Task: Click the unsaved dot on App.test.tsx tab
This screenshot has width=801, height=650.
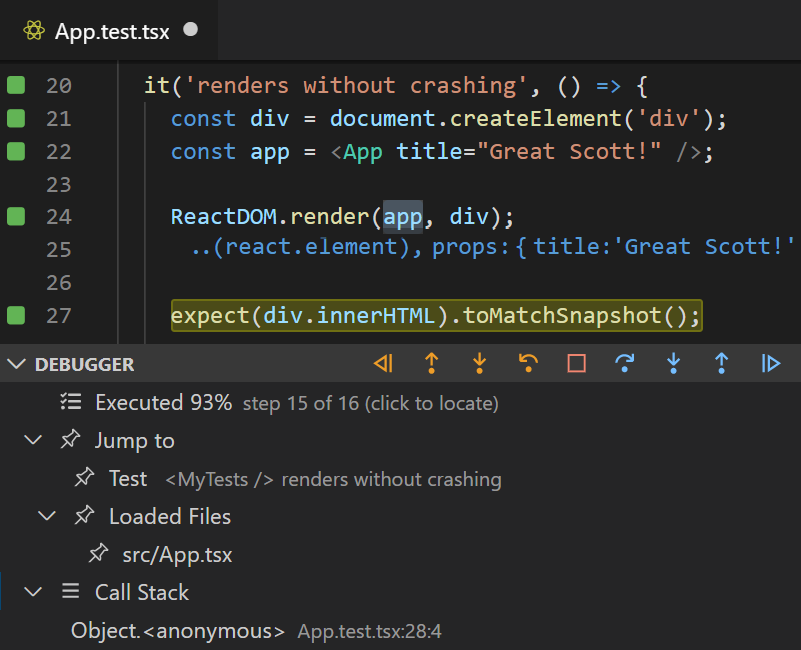Action: pyautogui.click(x=191, y=30)
